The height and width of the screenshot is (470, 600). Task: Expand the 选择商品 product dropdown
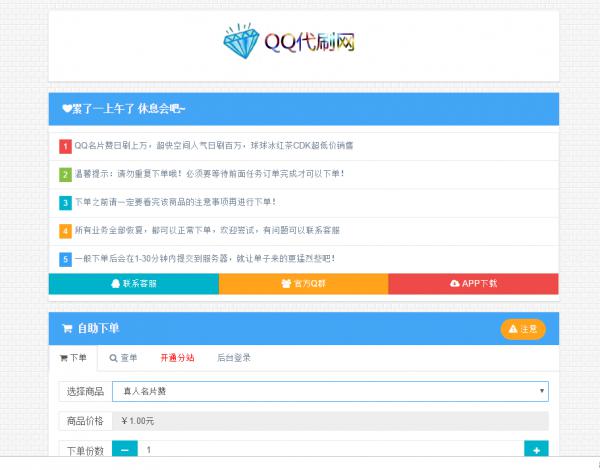point(330,391)
